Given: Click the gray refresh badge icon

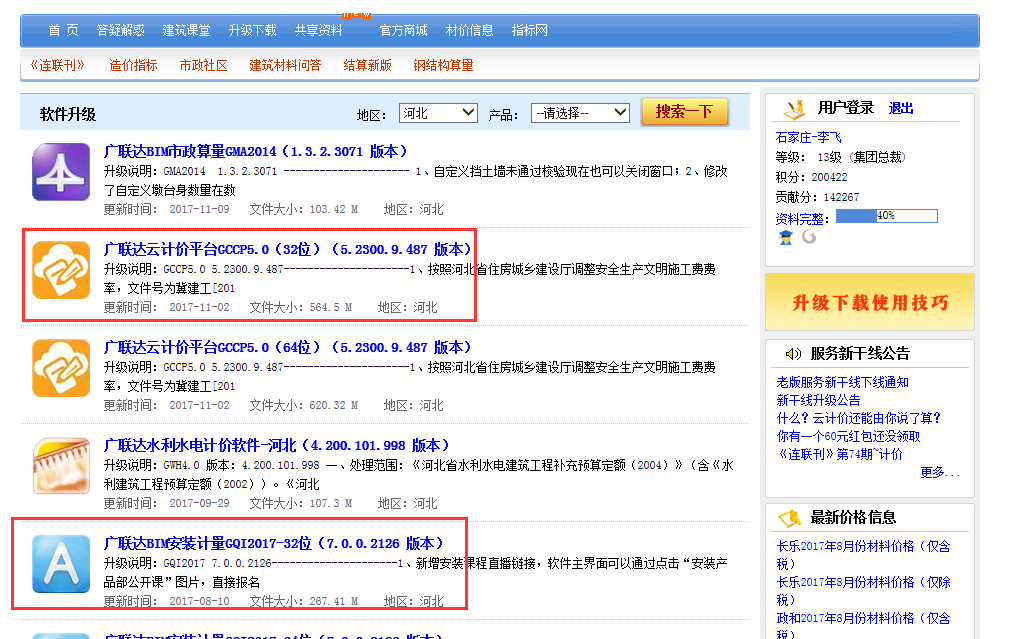Looking at the screenshot, I should pos(809,236).
